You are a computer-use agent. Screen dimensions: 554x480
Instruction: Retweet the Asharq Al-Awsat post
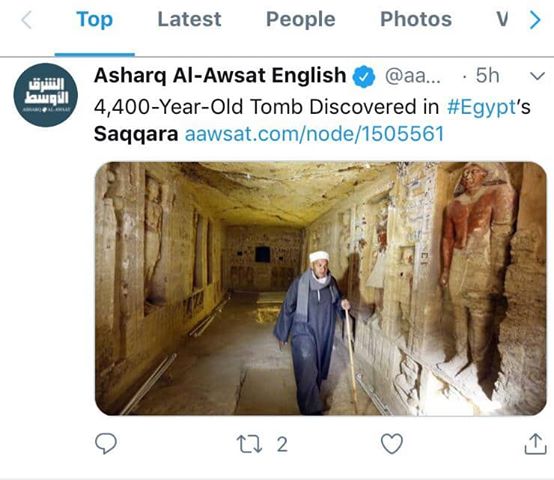click(249, 444)
